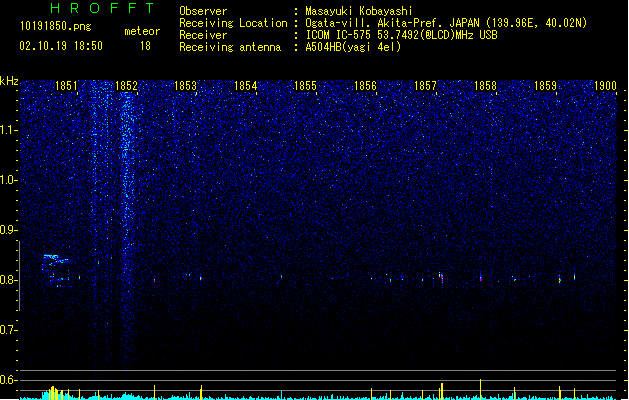629x400 pixels.
Task: Click the 1.1 kHz axis label
Action: point(8,130)
